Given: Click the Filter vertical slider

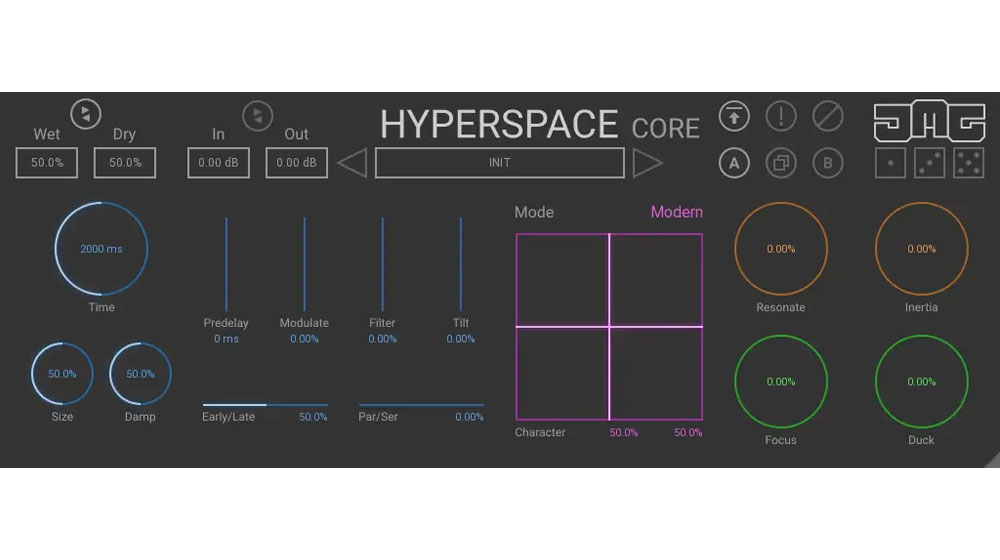Looking at the screenshot, I should coord(383,264).
